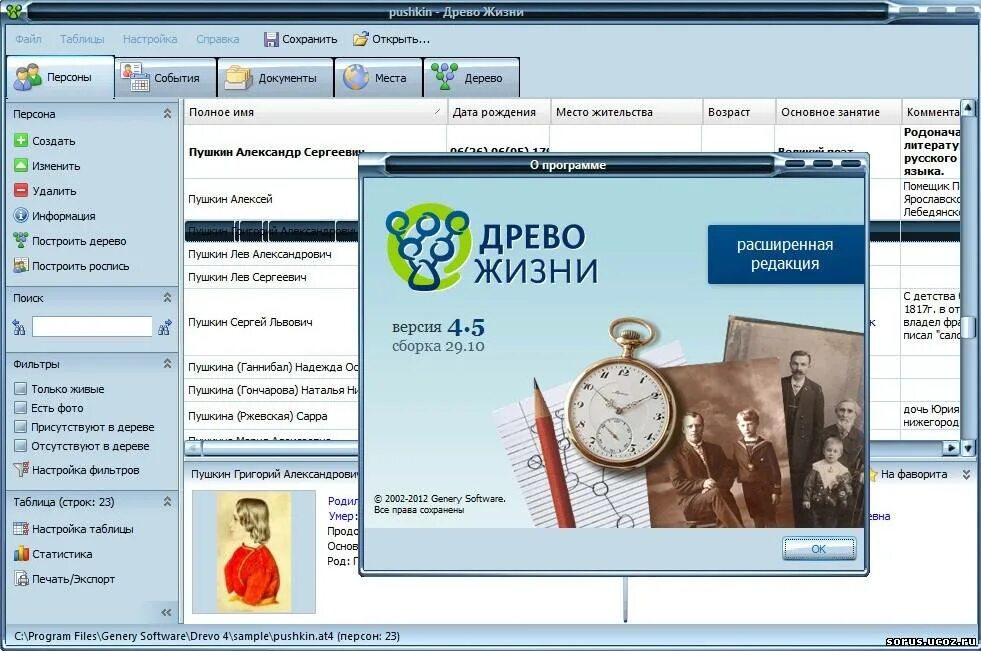Screen dimensions: 981x651
Task: Click the Дерево tab tree icon
Action: (444, 77)
